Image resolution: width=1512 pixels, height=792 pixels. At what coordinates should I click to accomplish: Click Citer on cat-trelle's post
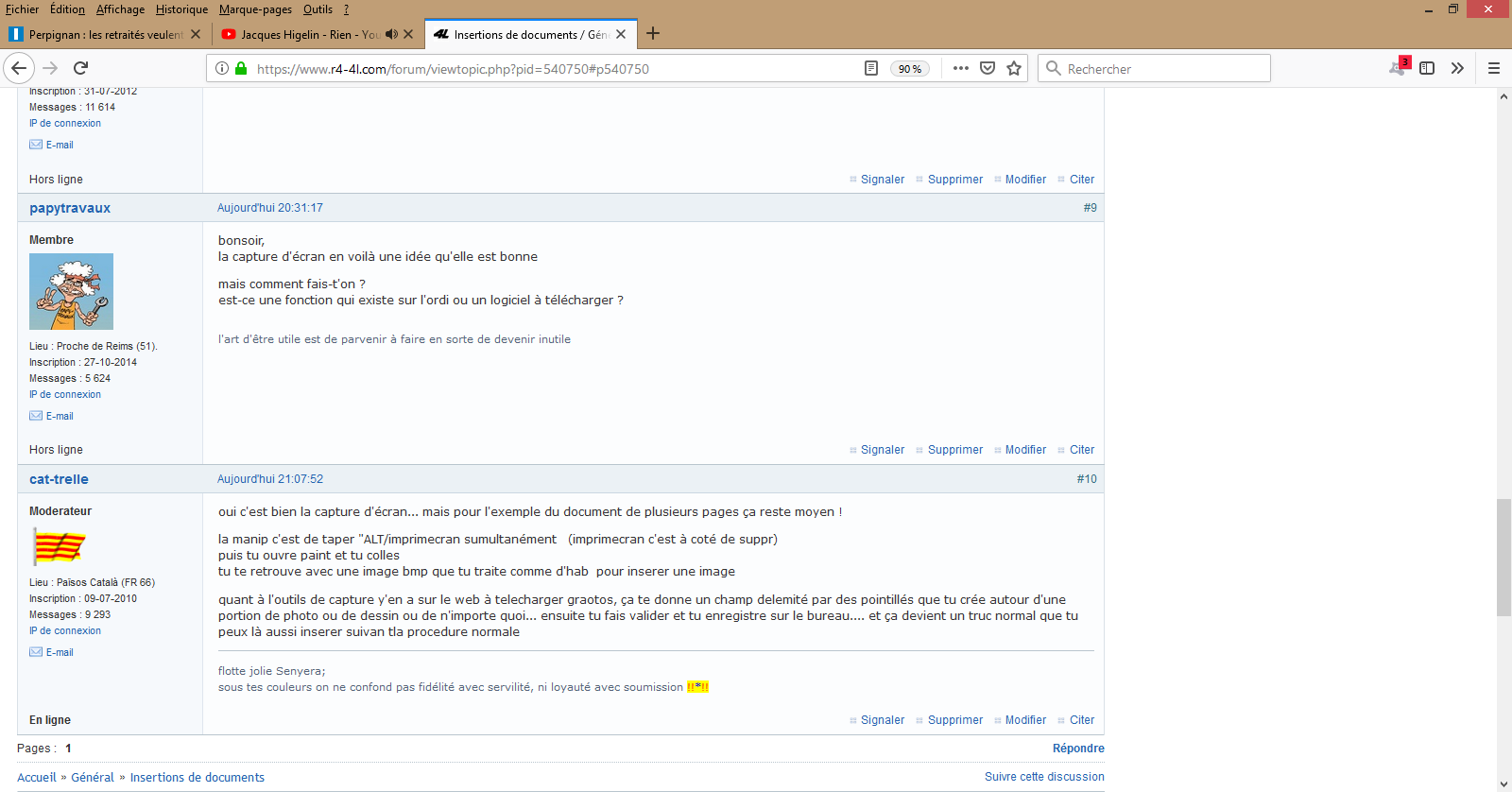1082,720
